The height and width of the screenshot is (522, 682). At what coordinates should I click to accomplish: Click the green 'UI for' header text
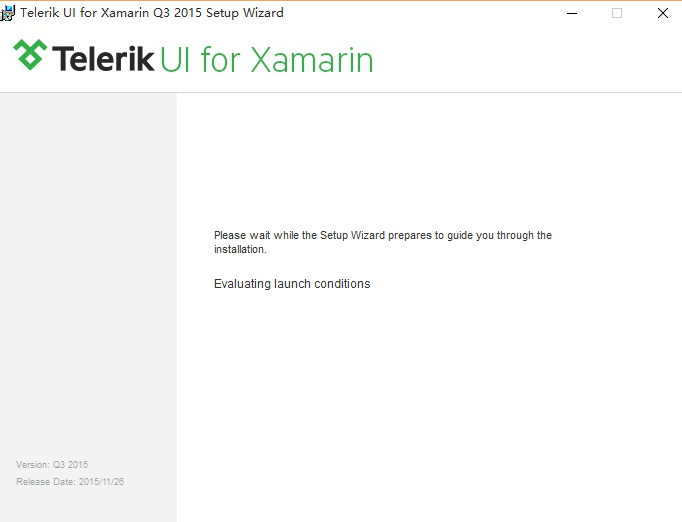pos(200,59)
